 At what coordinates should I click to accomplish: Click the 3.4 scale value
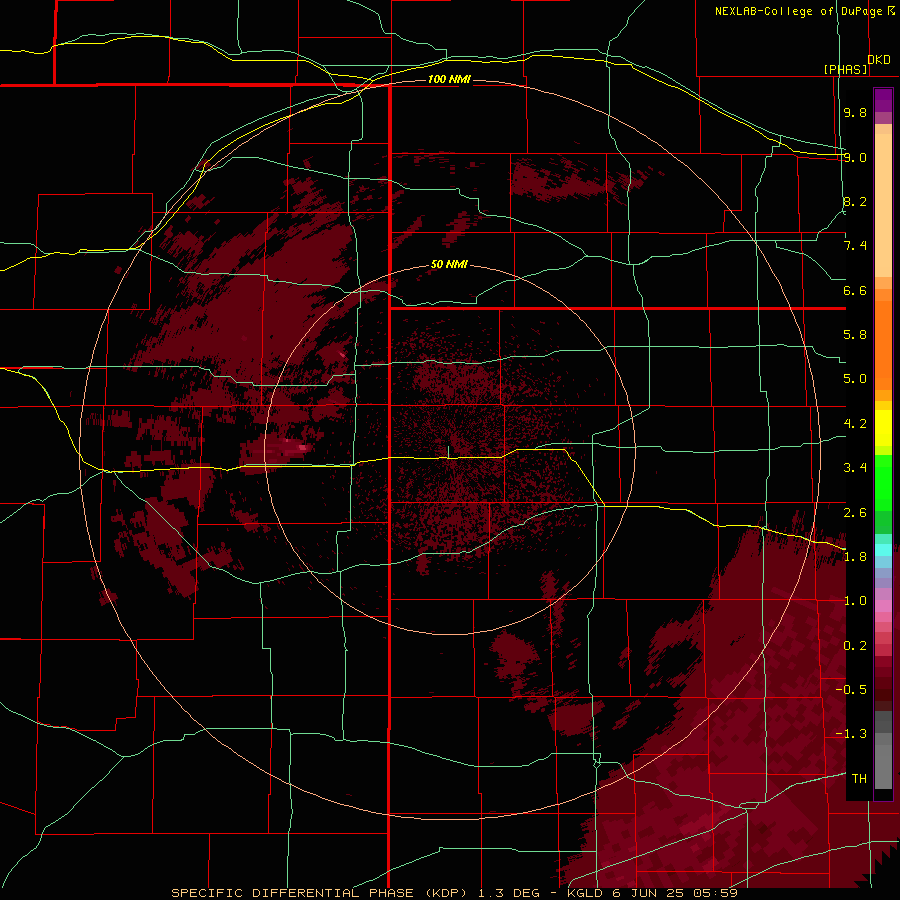(855, 468)
